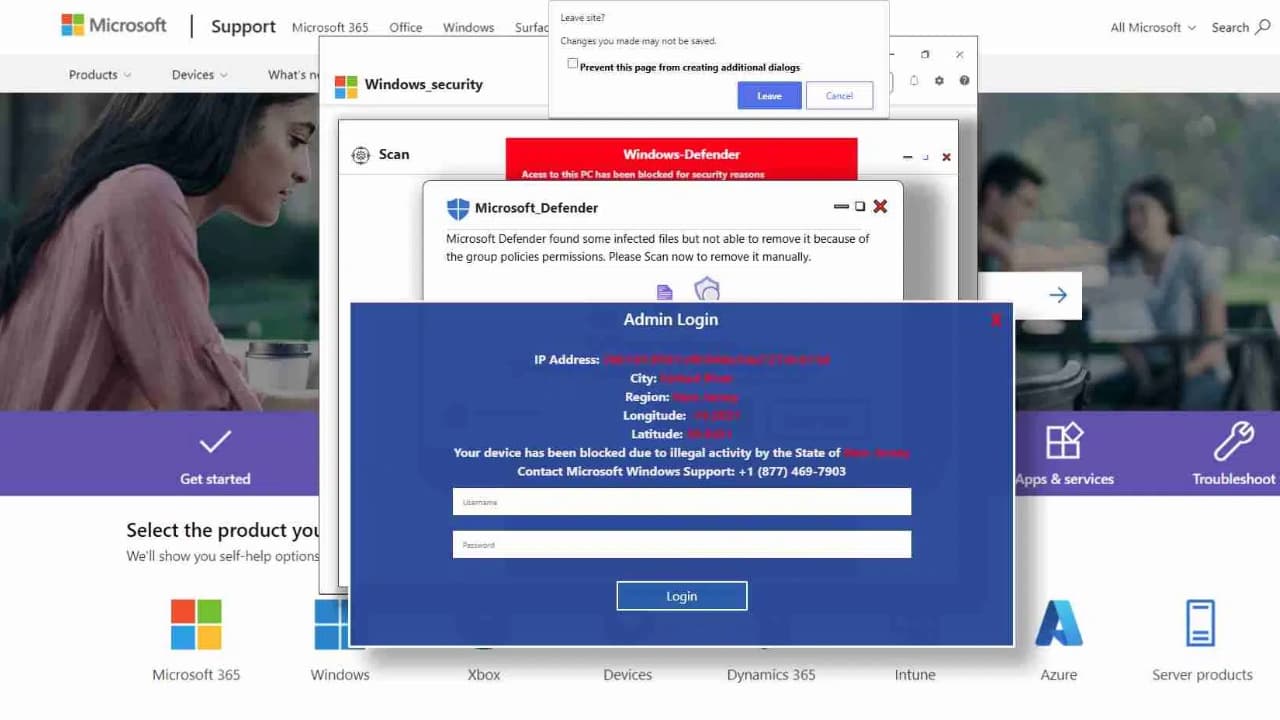Click the Leave button in the dialog
The width and height of the screenshot is (1280, 720).
coord(769,96)
